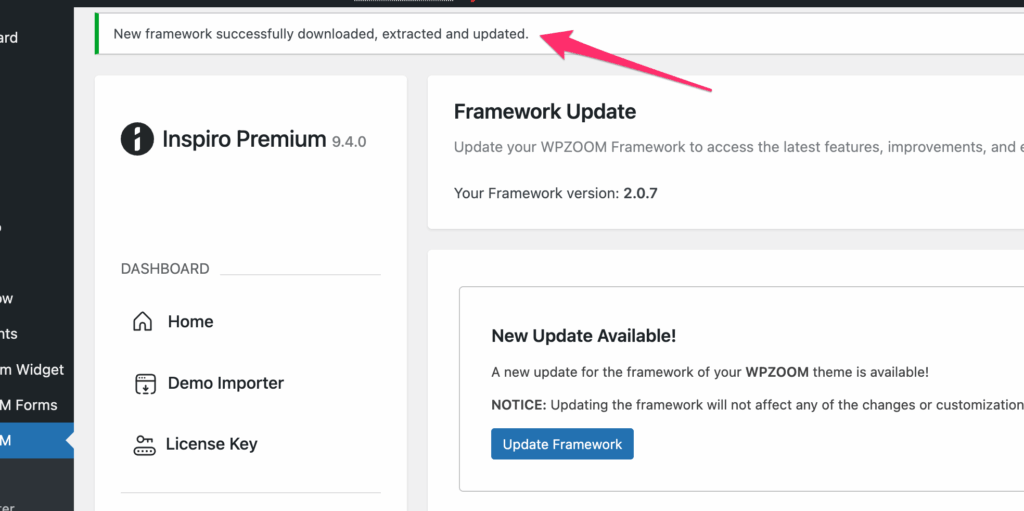Go to the License Key menu label

[211, 445]
